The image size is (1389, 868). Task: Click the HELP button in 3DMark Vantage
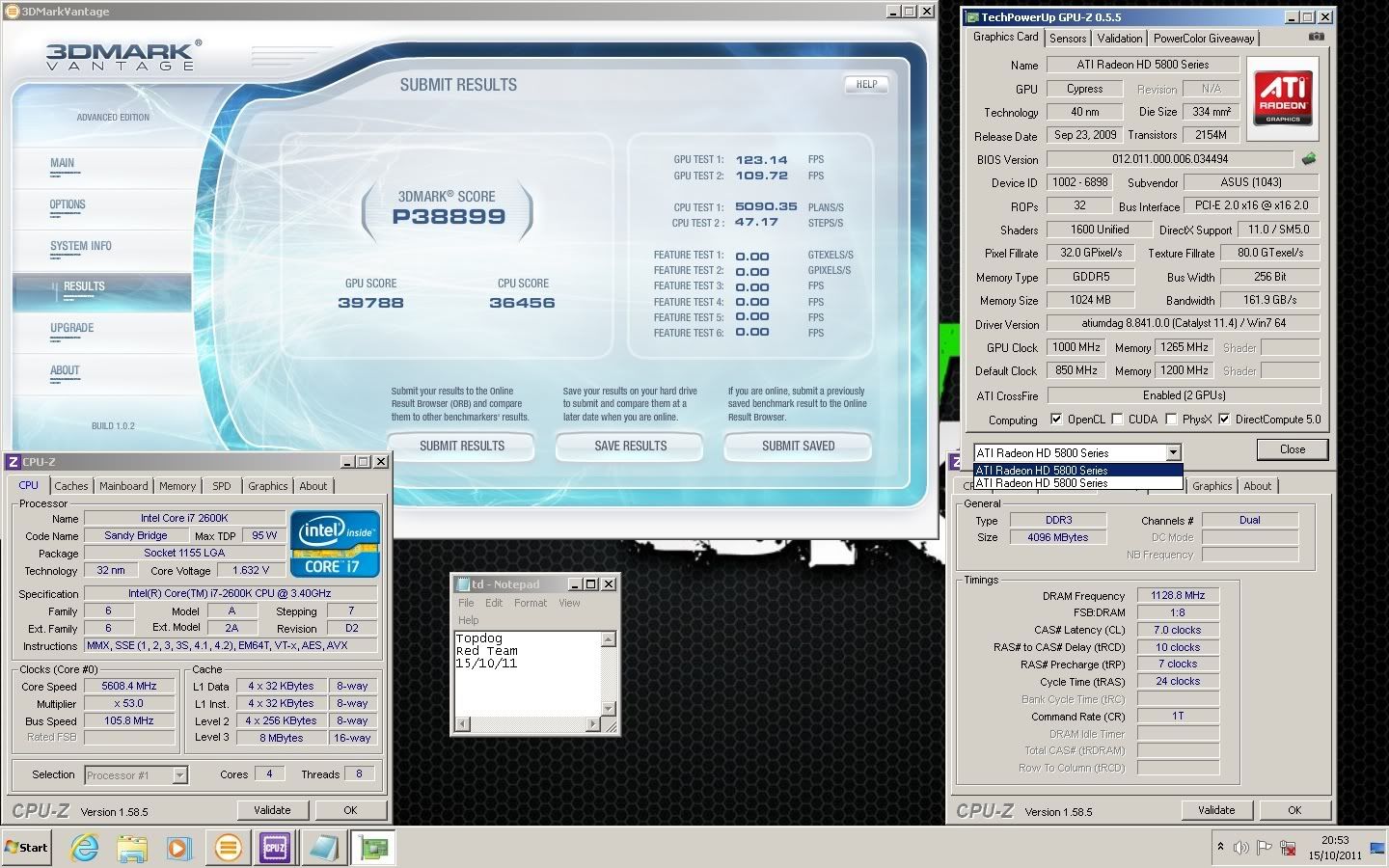click(866, 84)
